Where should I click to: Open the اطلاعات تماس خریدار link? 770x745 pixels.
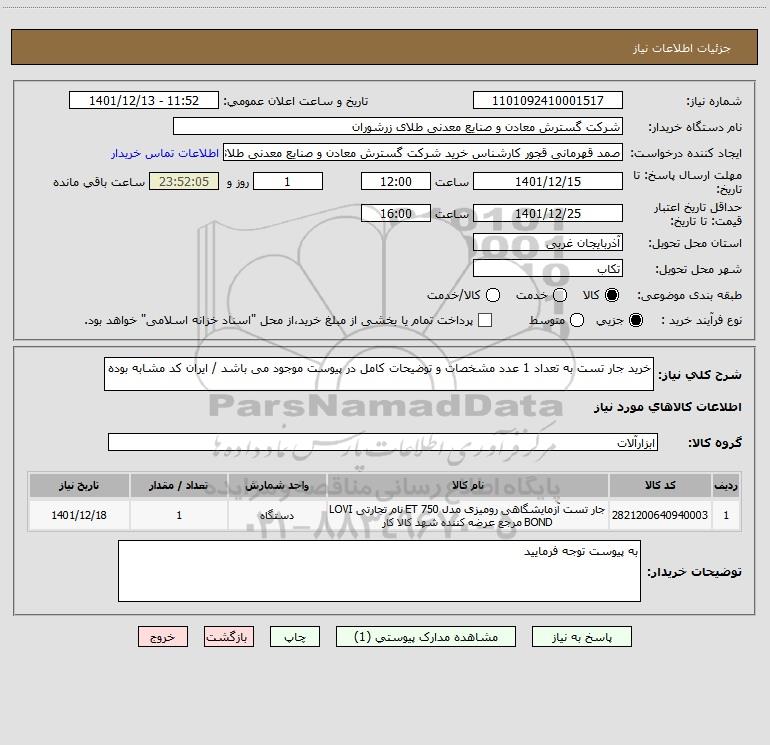coord(165,153)
